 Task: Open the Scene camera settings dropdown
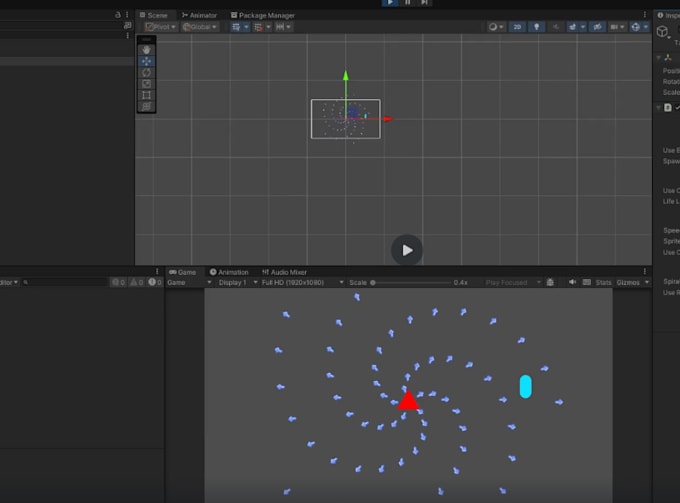point(617,27)
